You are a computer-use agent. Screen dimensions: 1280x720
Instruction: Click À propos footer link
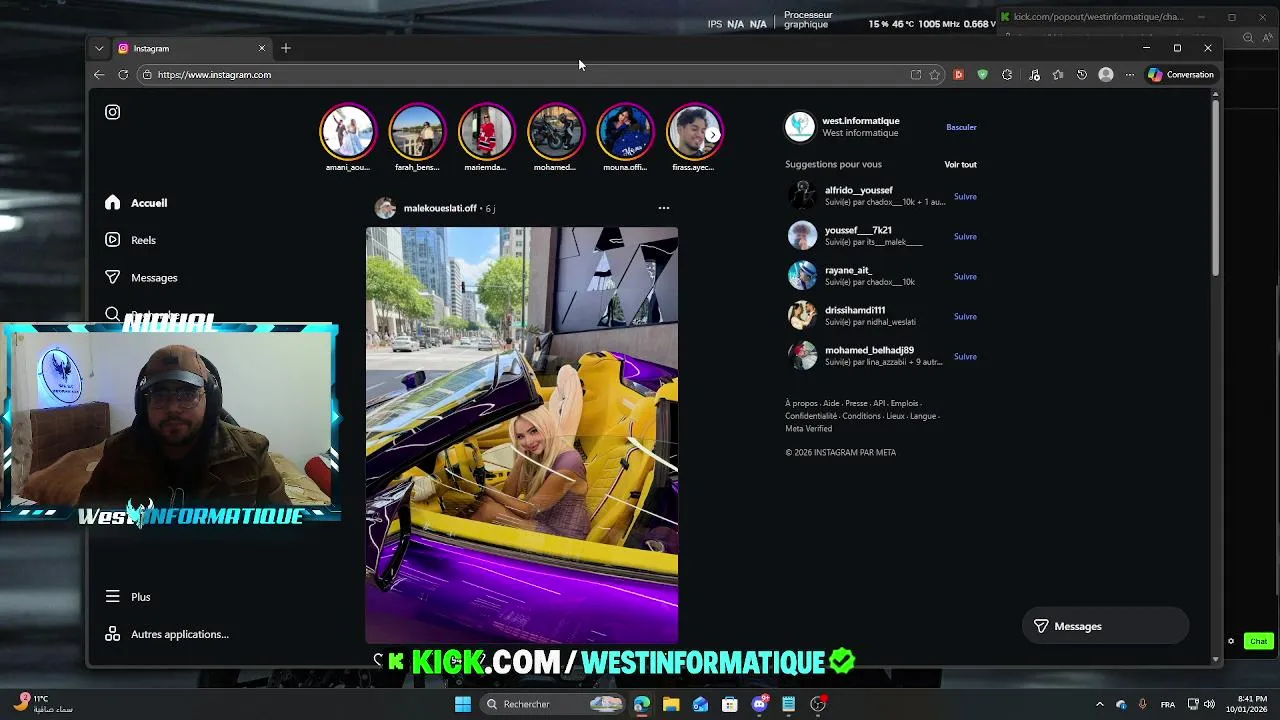coord(801,404)
